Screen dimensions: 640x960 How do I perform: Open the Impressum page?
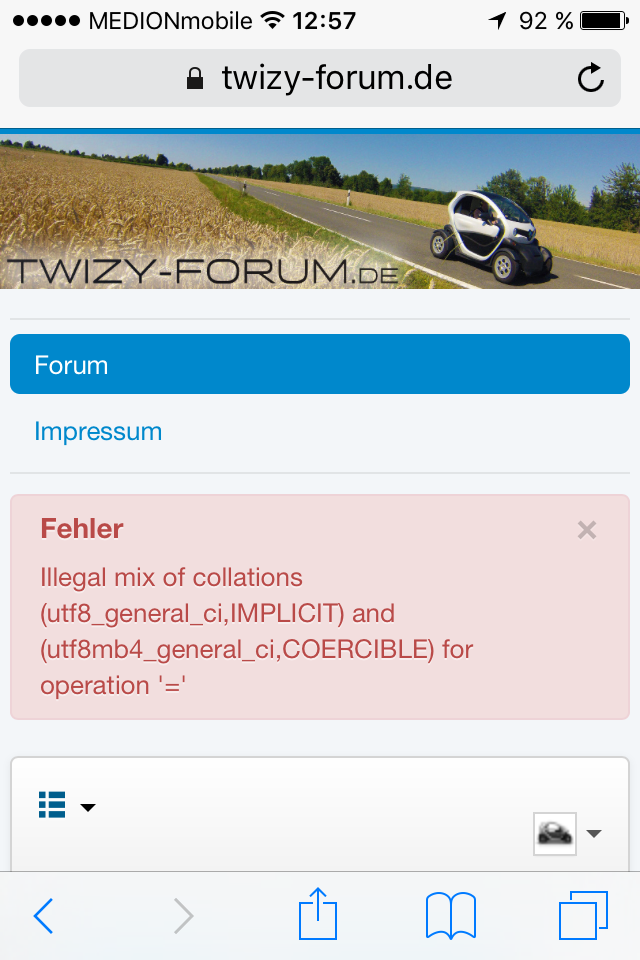(98, 431)
